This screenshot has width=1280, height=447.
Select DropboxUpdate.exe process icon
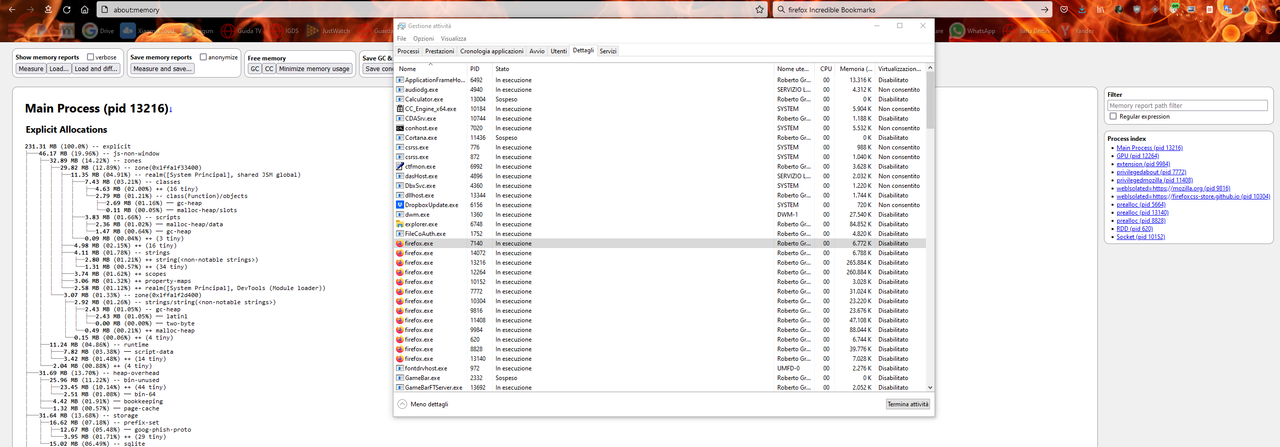coord(400,204)
